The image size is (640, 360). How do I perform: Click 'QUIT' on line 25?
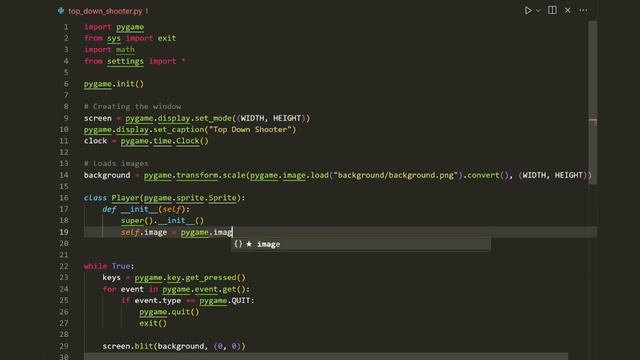pyautogui.click(x=241, y=300)
